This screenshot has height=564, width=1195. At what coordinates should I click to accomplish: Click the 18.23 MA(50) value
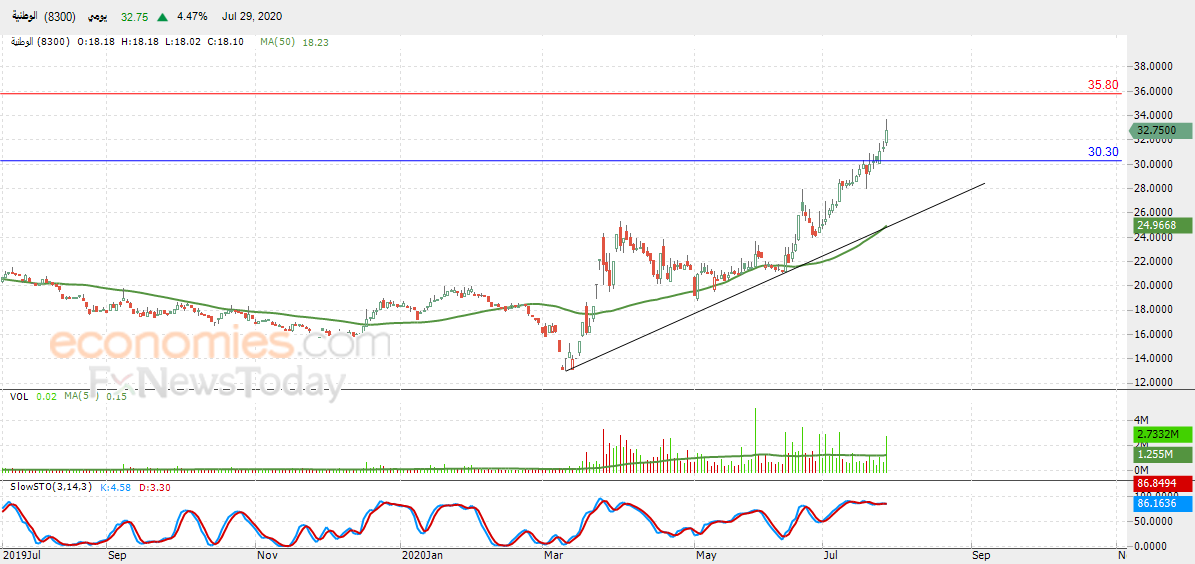[x=314, y=42]
